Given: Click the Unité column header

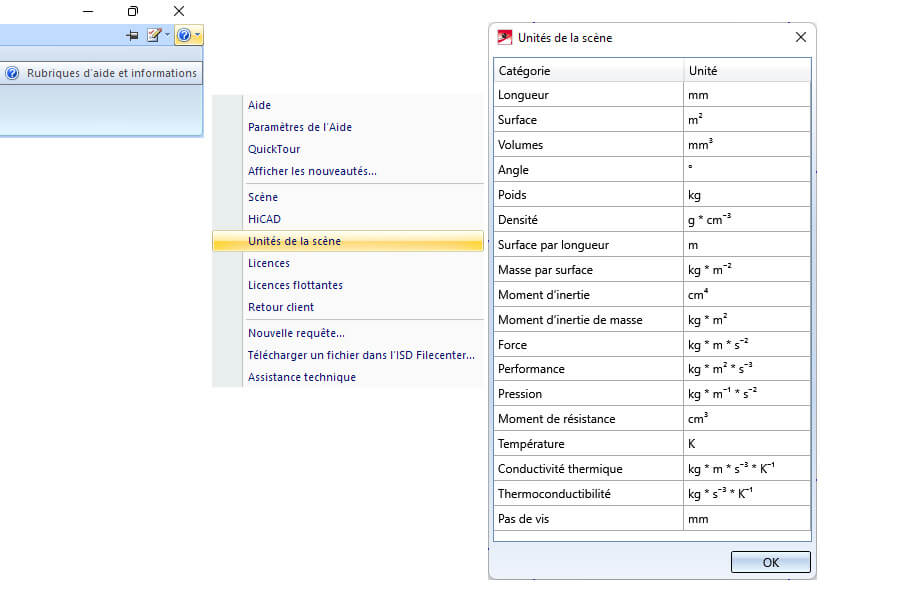Looking at the screenshot, I should point(747,71).
